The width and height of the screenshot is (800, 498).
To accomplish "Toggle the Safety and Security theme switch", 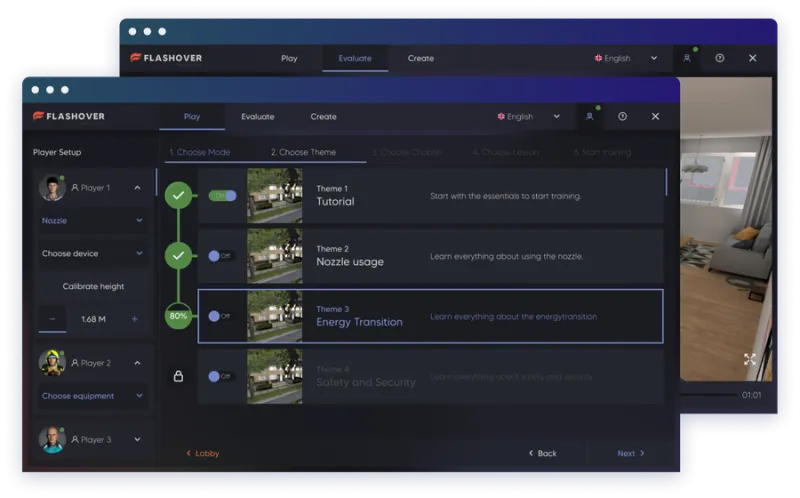I will point(220,376).
